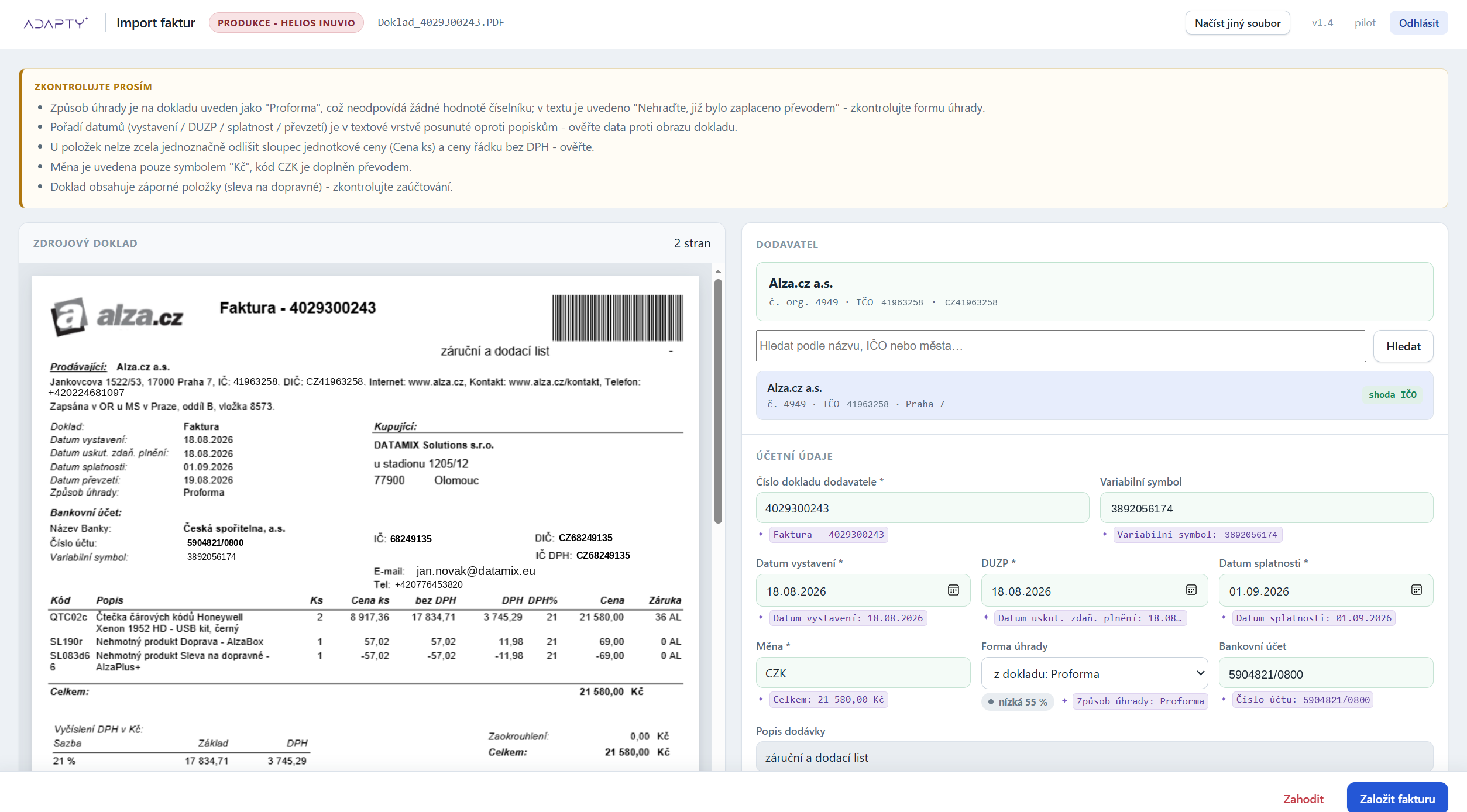
Task: Click the Adapty logo
Action: coord(56,23)
